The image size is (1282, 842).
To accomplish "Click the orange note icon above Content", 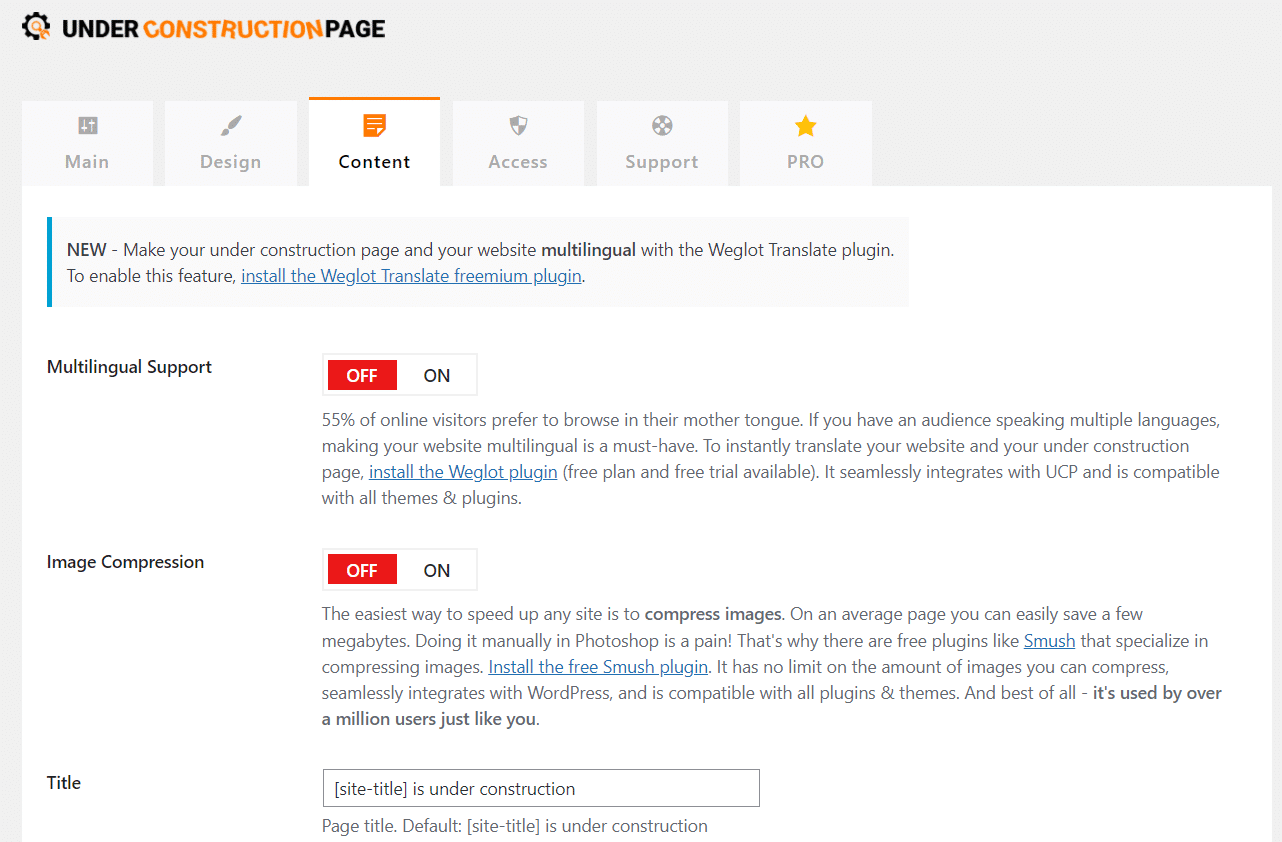I will [x=374, y=125].
